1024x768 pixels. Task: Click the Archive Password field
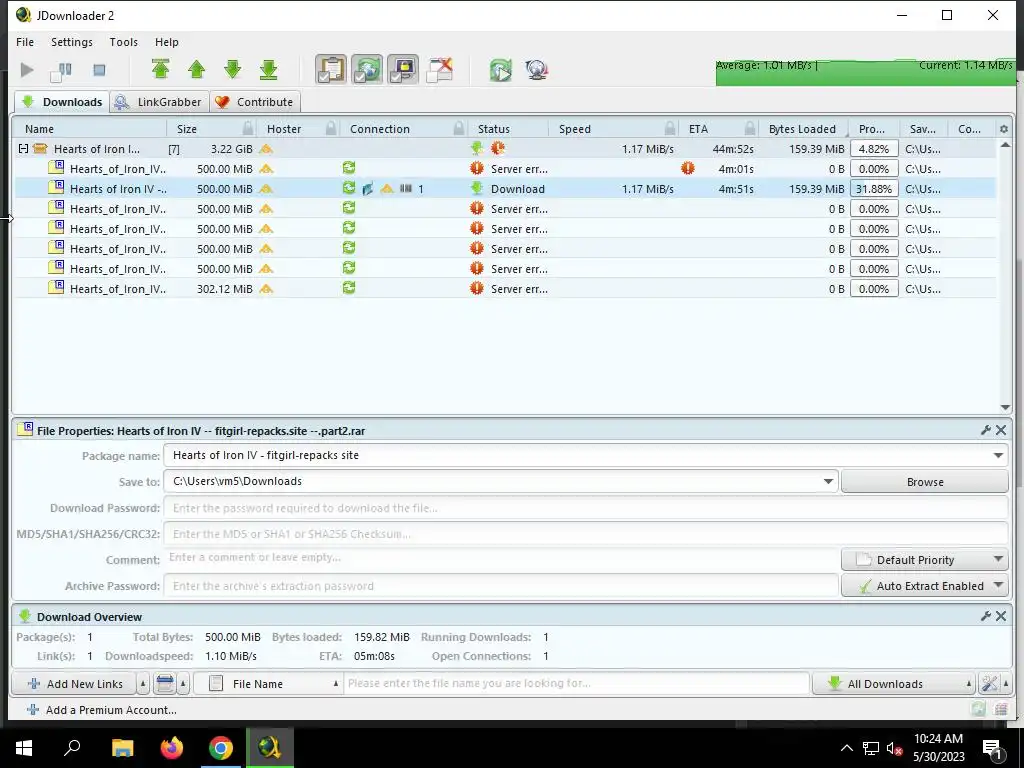(x=501, y=586)
